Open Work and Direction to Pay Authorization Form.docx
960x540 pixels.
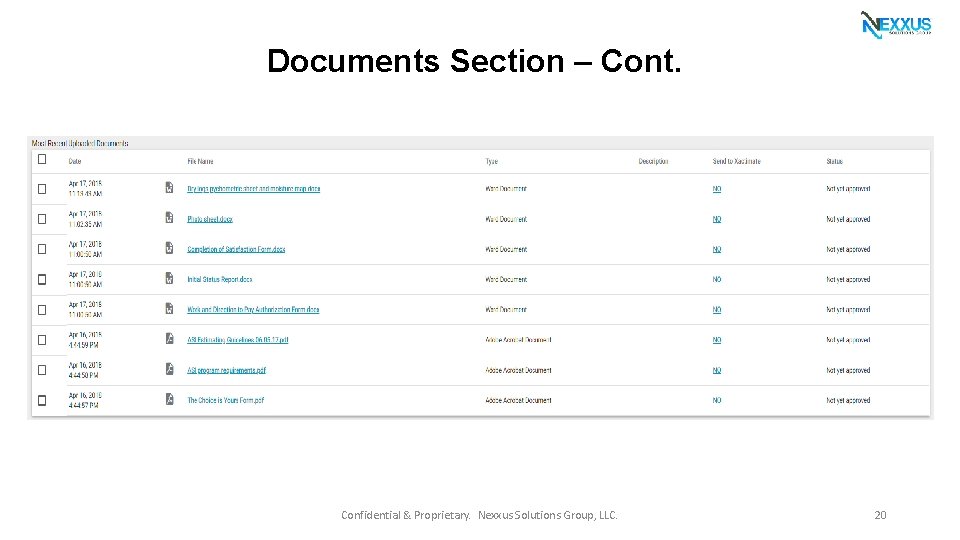pos(253,310)
